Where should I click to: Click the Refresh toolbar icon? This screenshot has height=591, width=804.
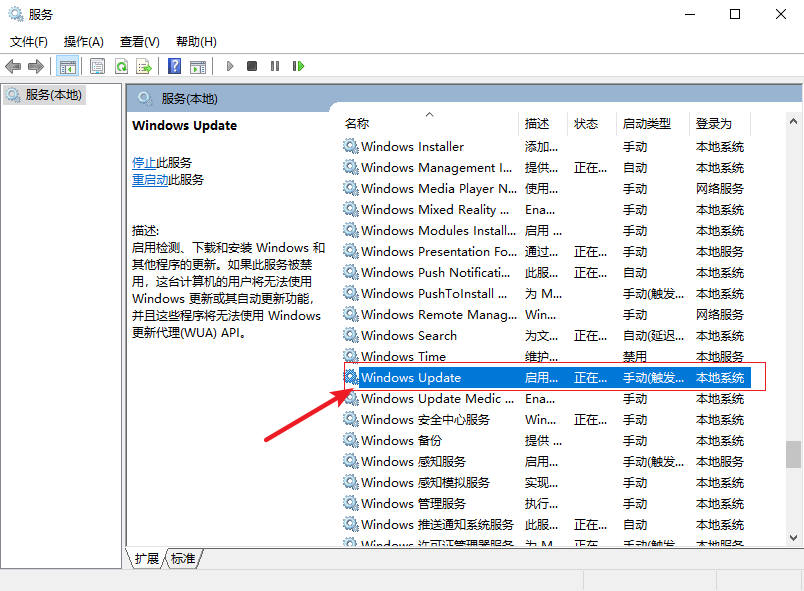pyautogui.click(x=121, y=66)
